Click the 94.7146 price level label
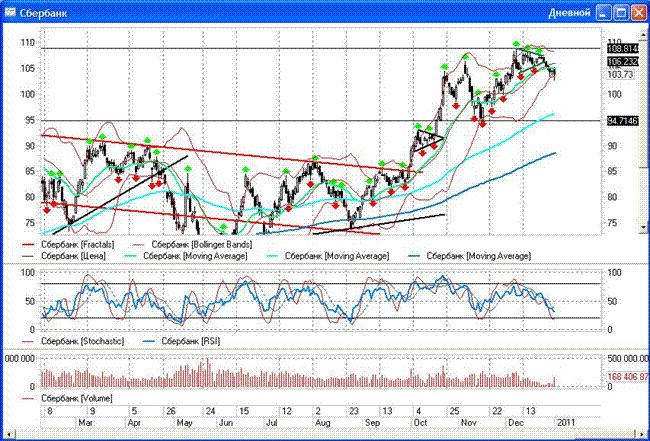This screenshot has width=650, height=441. [x=623, y=121]
